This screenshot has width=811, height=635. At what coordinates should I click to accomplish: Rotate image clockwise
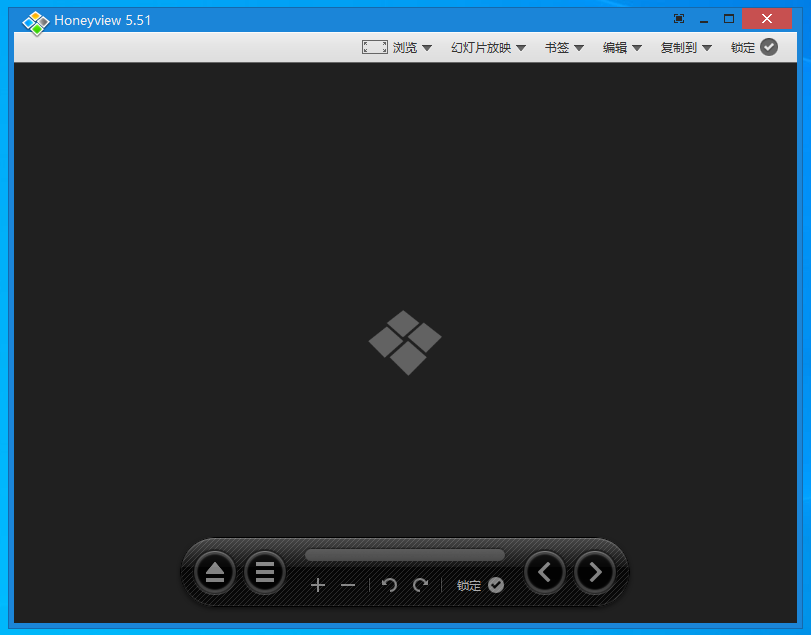420,585
